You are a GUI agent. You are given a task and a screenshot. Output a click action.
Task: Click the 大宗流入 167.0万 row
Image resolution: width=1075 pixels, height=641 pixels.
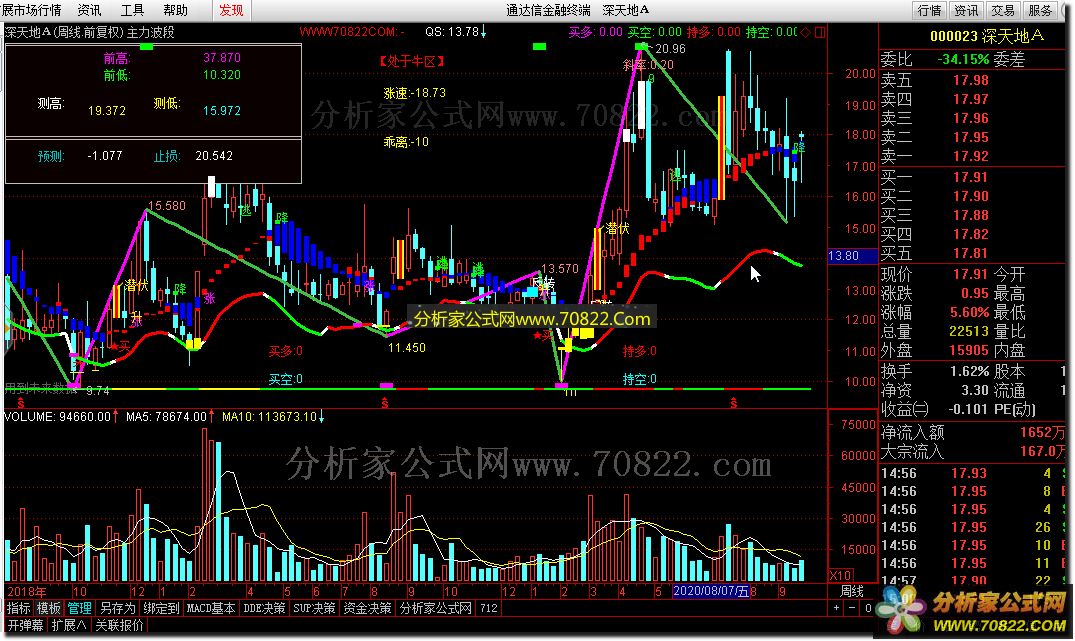[x=974, y=451]
